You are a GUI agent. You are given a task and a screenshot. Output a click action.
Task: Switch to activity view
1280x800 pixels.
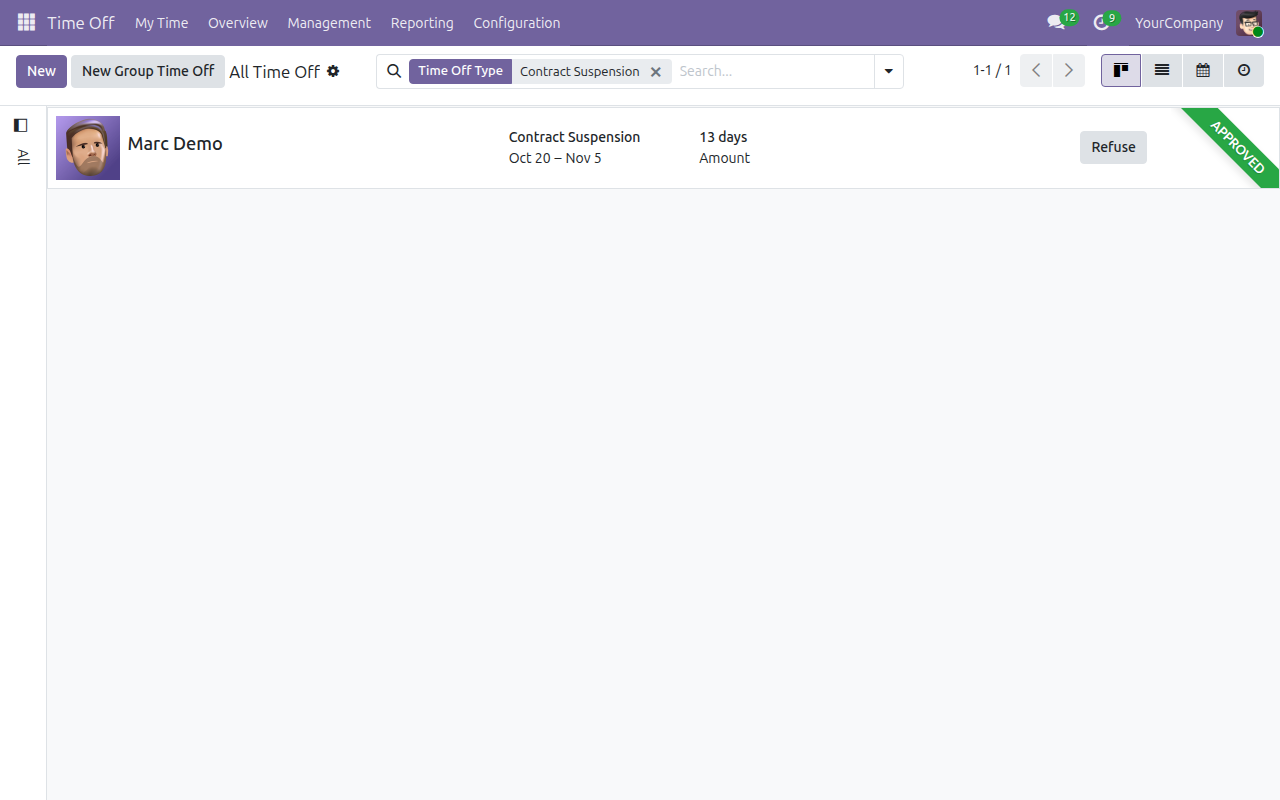coord(1244,71)
